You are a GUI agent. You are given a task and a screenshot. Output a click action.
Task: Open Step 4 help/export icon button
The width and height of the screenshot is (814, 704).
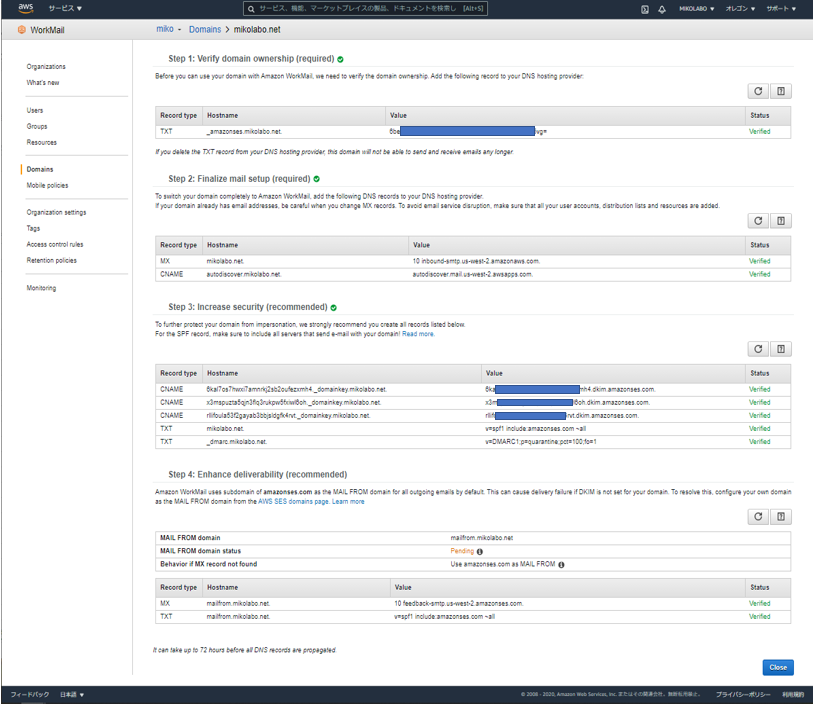click(781, 516)
